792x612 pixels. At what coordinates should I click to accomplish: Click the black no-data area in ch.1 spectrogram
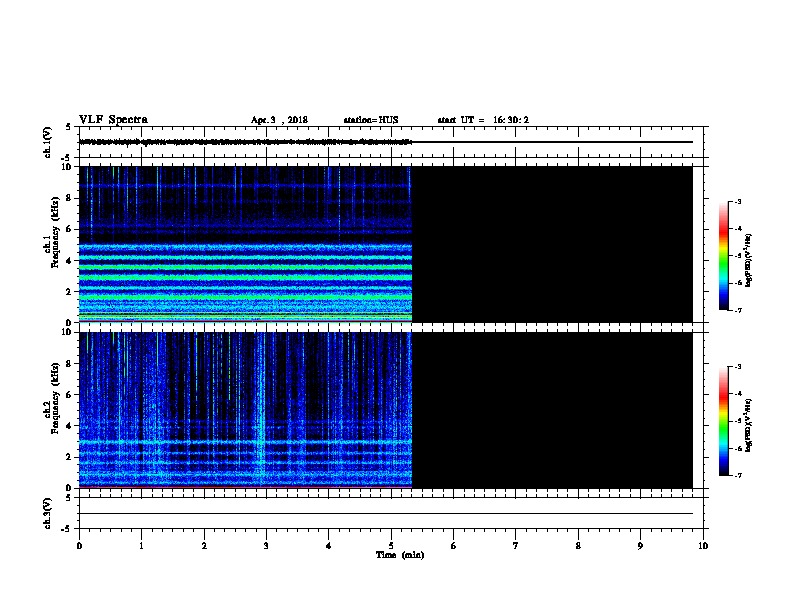(x=553, y=244)
